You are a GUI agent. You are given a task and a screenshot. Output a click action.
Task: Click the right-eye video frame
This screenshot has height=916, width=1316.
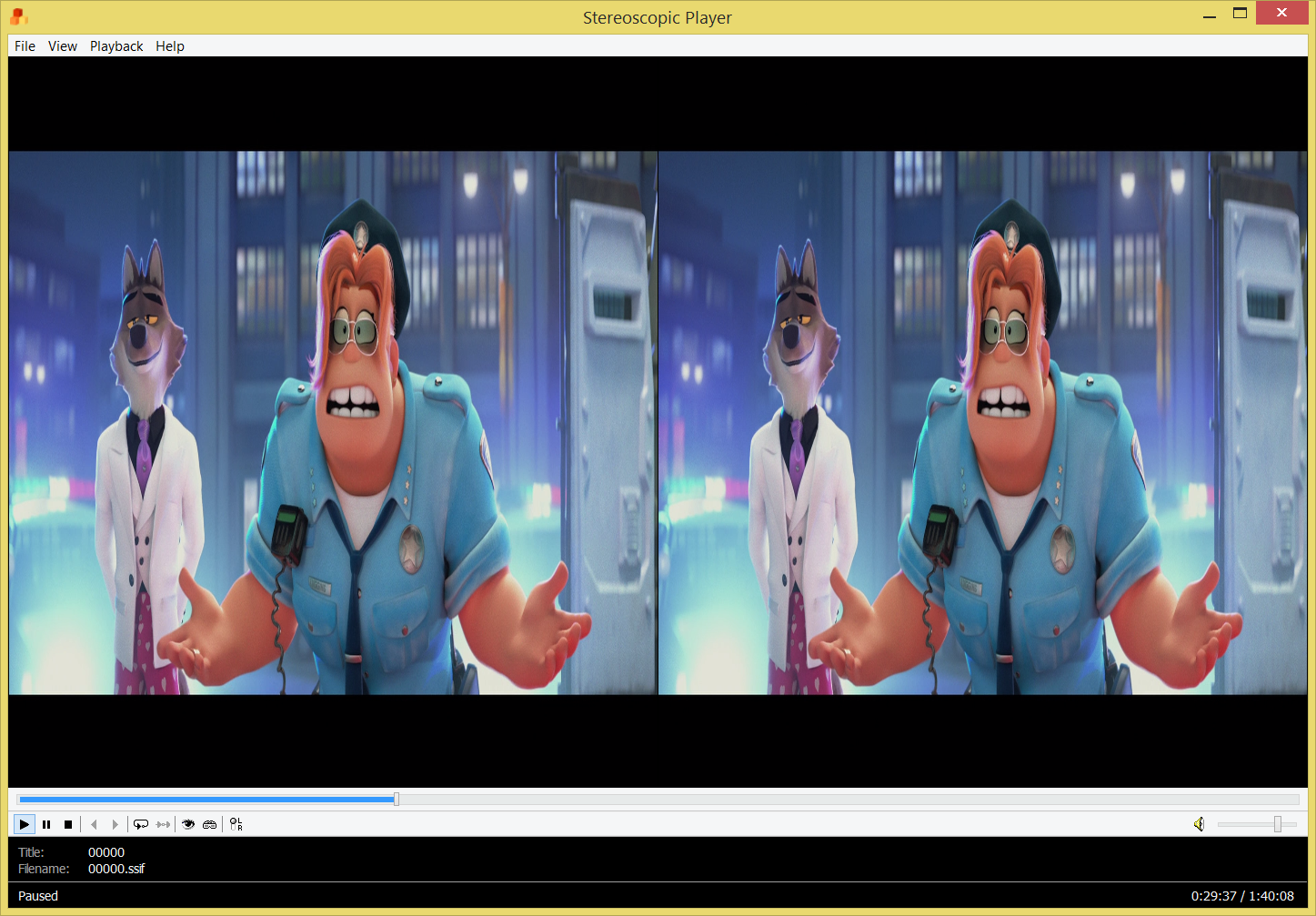pos(982,423)
